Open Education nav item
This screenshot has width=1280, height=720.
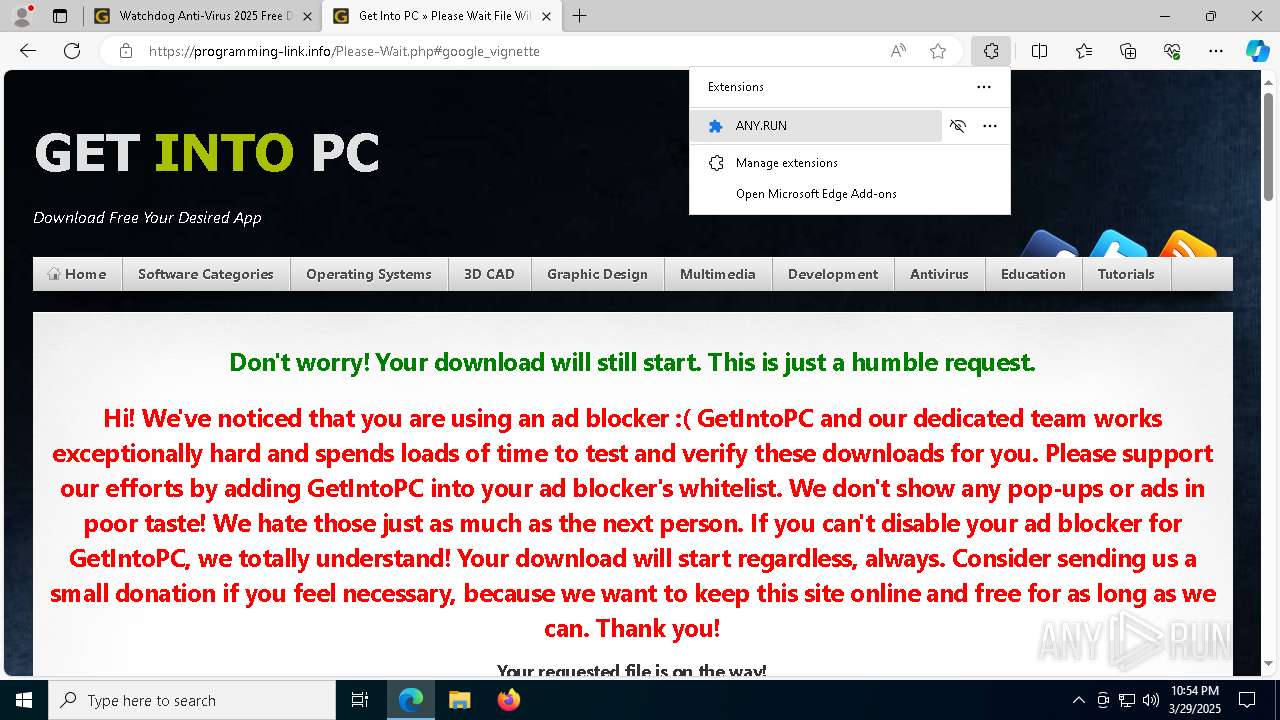pyautogui.click(x=1033, y=274)
